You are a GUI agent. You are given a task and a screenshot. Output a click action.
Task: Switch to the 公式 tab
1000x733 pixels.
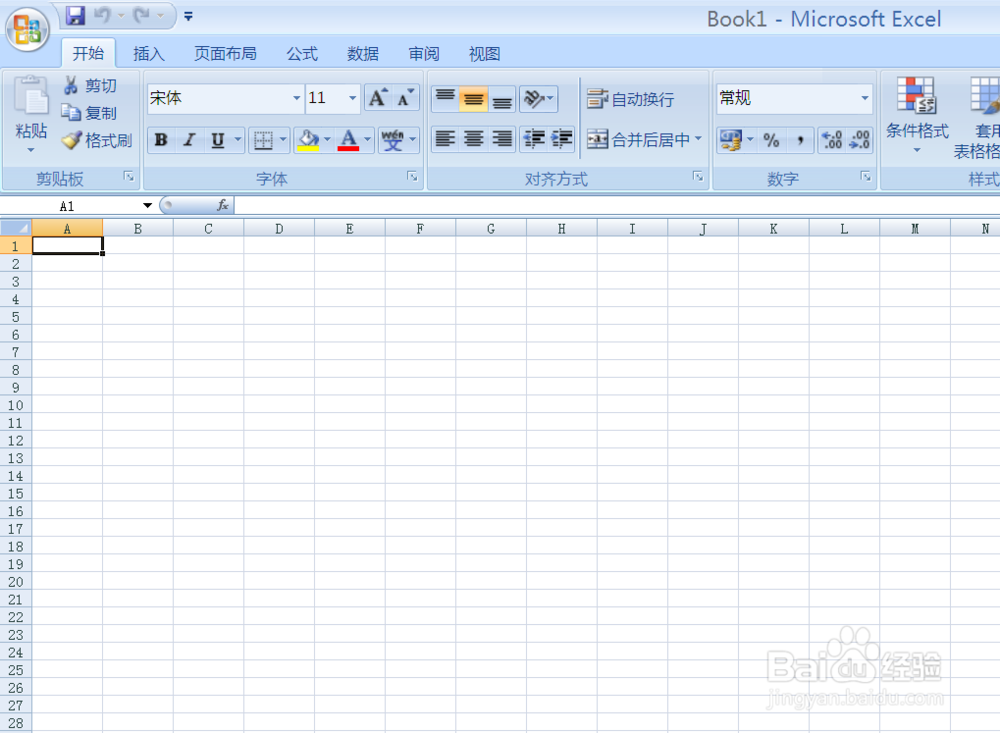[x=302, y=54]
